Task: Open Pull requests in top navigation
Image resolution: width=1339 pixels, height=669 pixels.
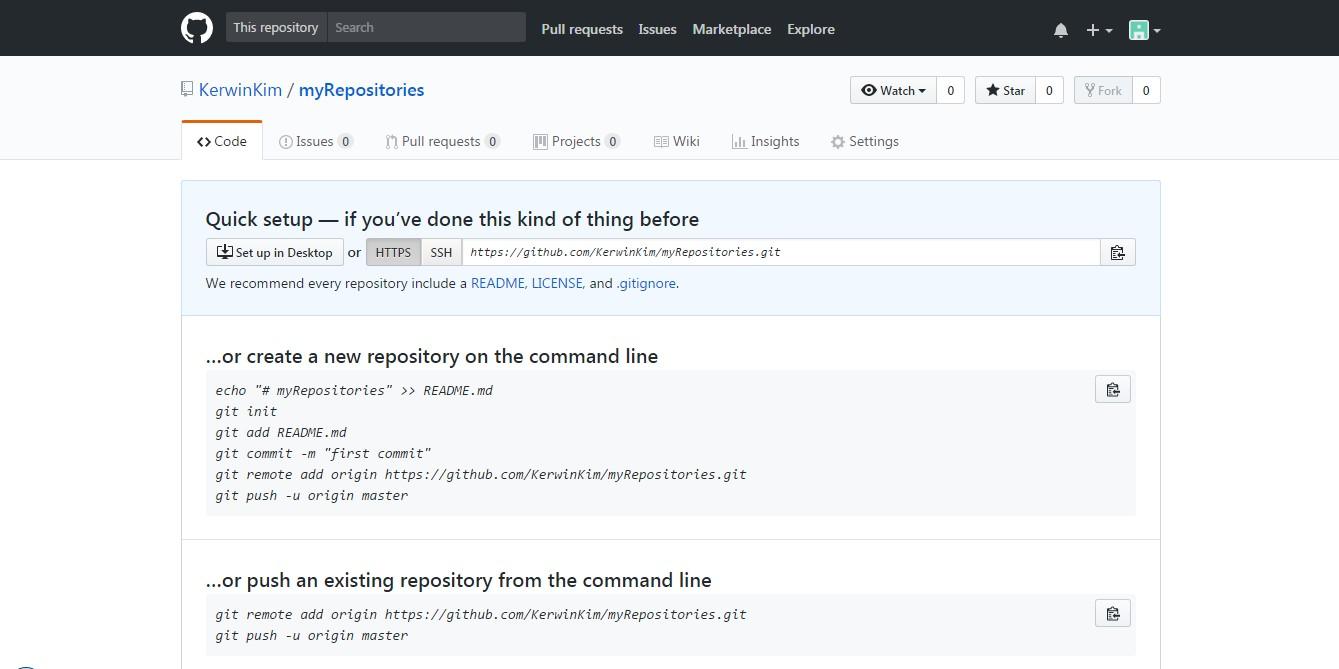Action: pyautogui.click(x=582, y=29)
